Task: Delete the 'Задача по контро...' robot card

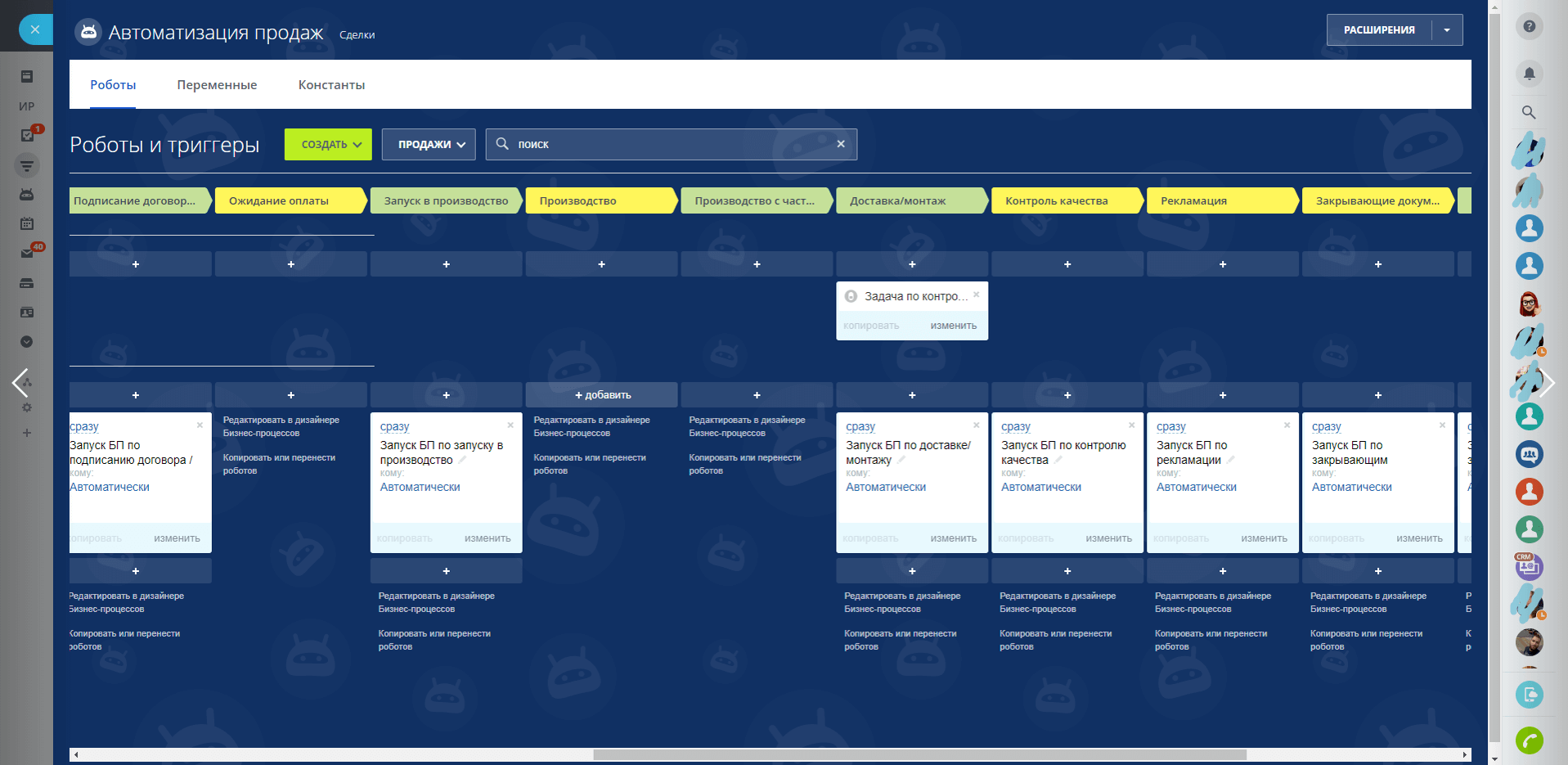Action: 976,295
